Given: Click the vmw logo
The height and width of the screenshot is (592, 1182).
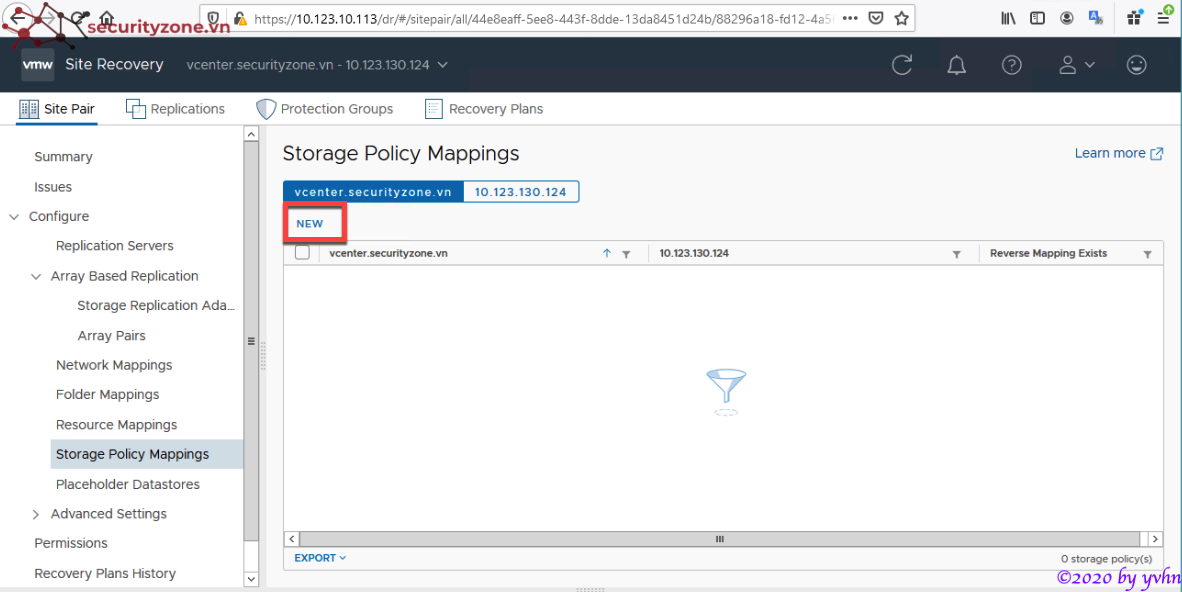Looking at the screenshot, I should click(37, 65).
